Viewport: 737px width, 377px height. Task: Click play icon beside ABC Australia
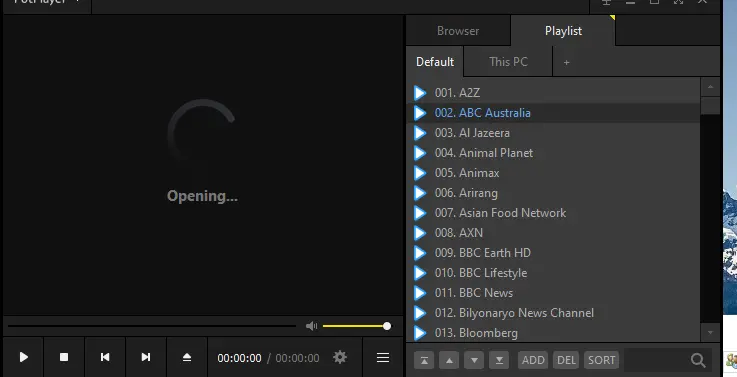tap(420, 113)
